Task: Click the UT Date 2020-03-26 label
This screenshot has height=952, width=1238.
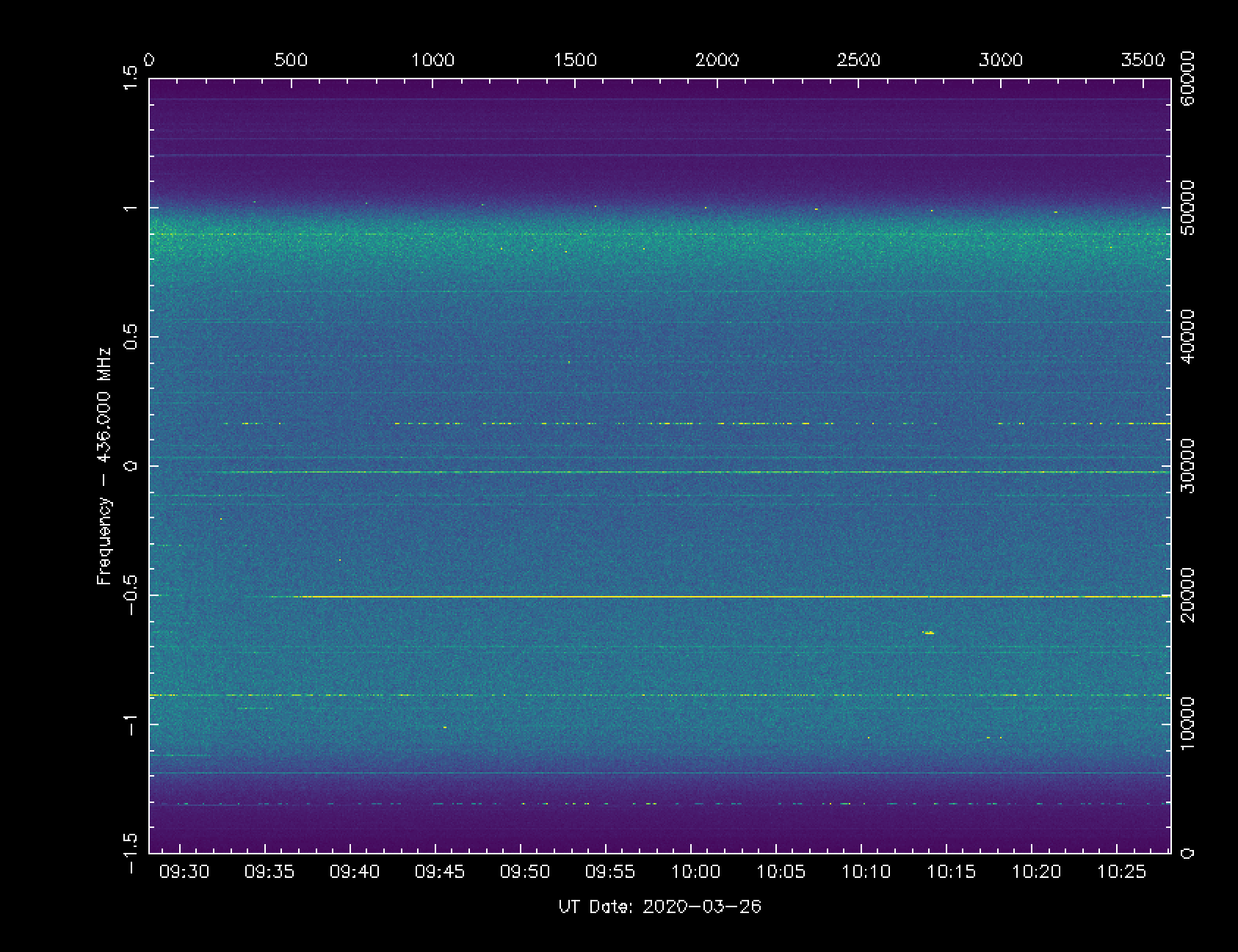Action: [659, 906]
